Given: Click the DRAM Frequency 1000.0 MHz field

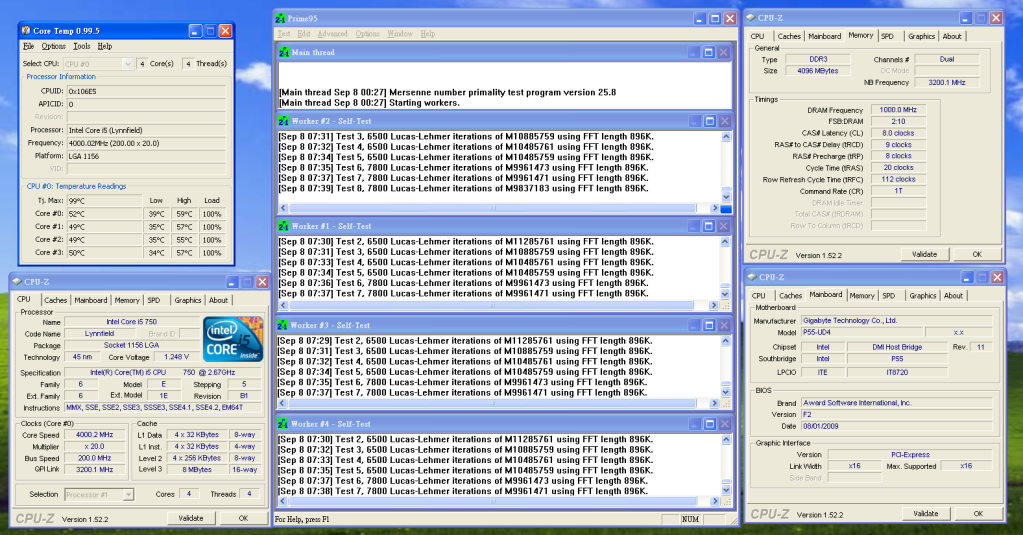Looking at the screenshot, I should point(898,110).
